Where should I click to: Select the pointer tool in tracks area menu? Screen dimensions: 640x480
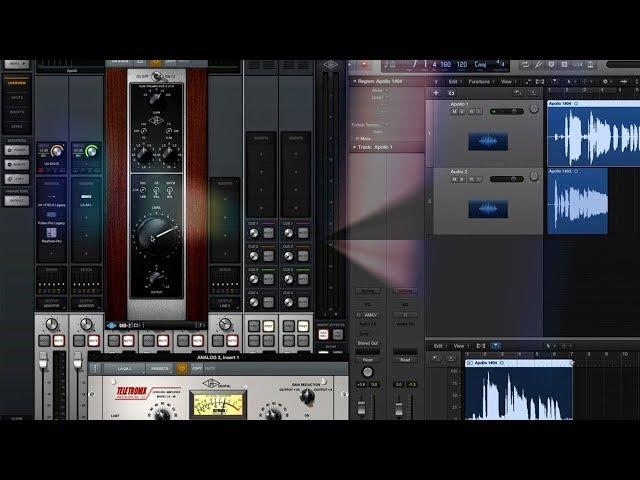569,82
